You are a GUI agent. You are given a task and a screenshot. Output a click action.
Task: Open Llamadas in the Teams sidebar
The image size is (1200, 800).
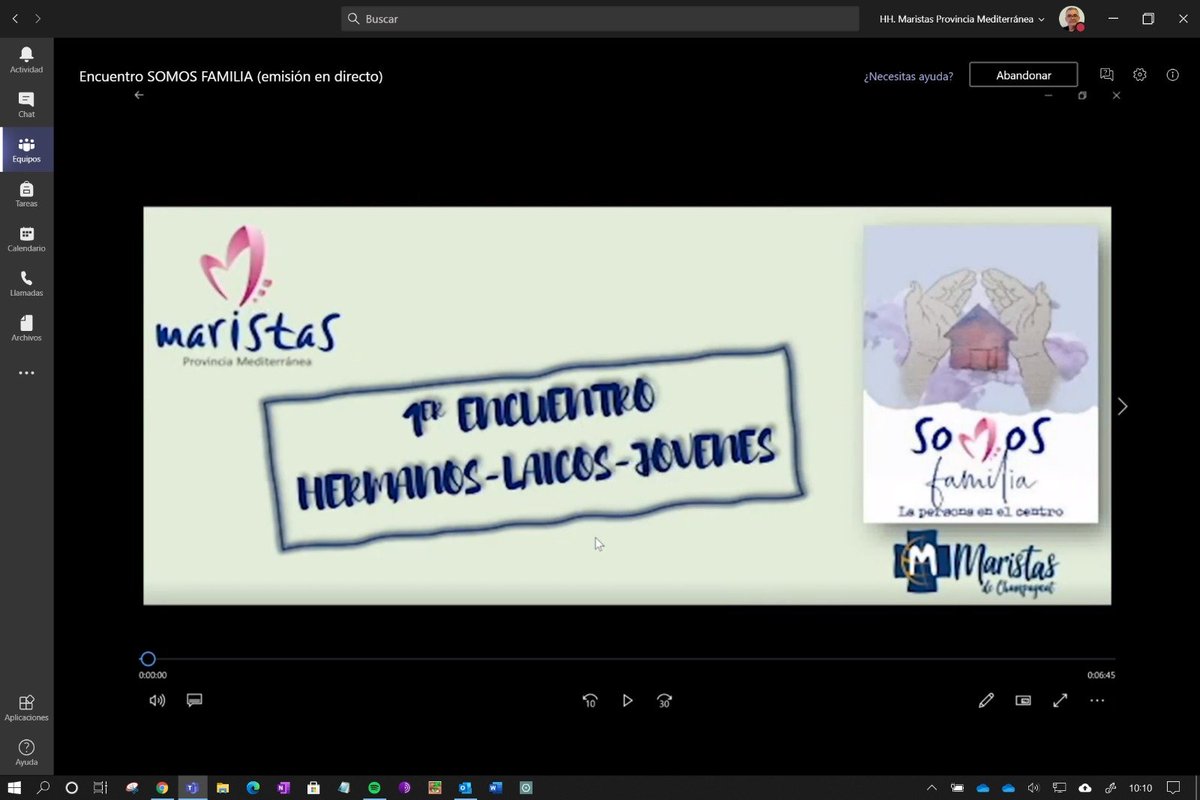[26, 284]
